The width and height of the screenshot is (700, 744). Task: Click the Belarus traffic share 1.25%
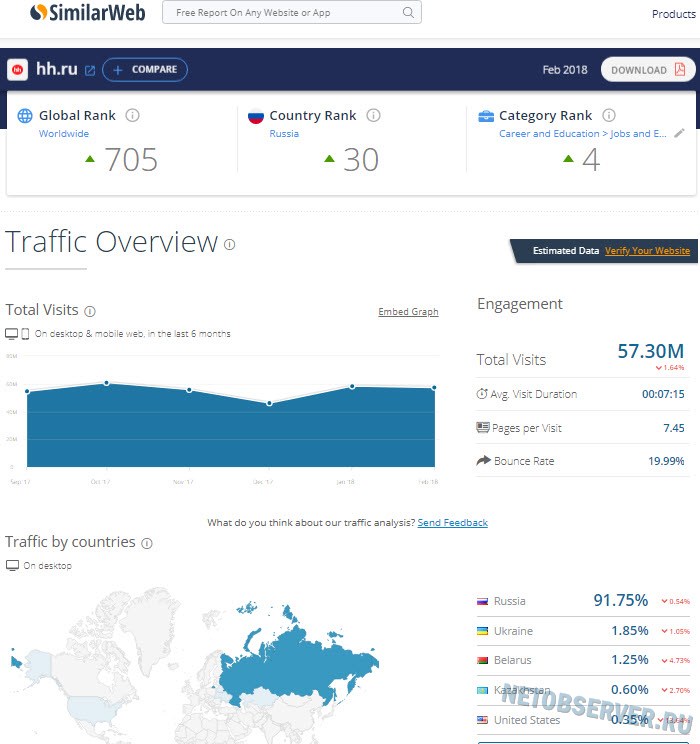pos(630,660)
